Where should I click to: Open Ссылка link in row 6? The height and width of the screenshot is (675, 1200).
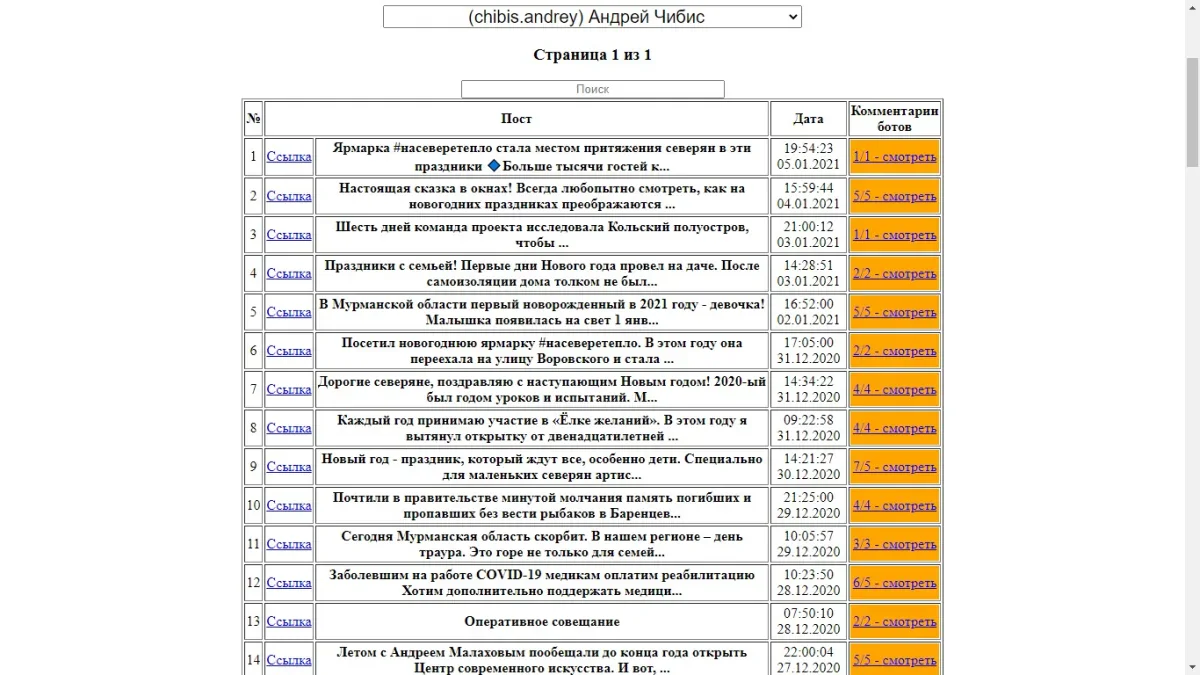click(x=289, y=351)
